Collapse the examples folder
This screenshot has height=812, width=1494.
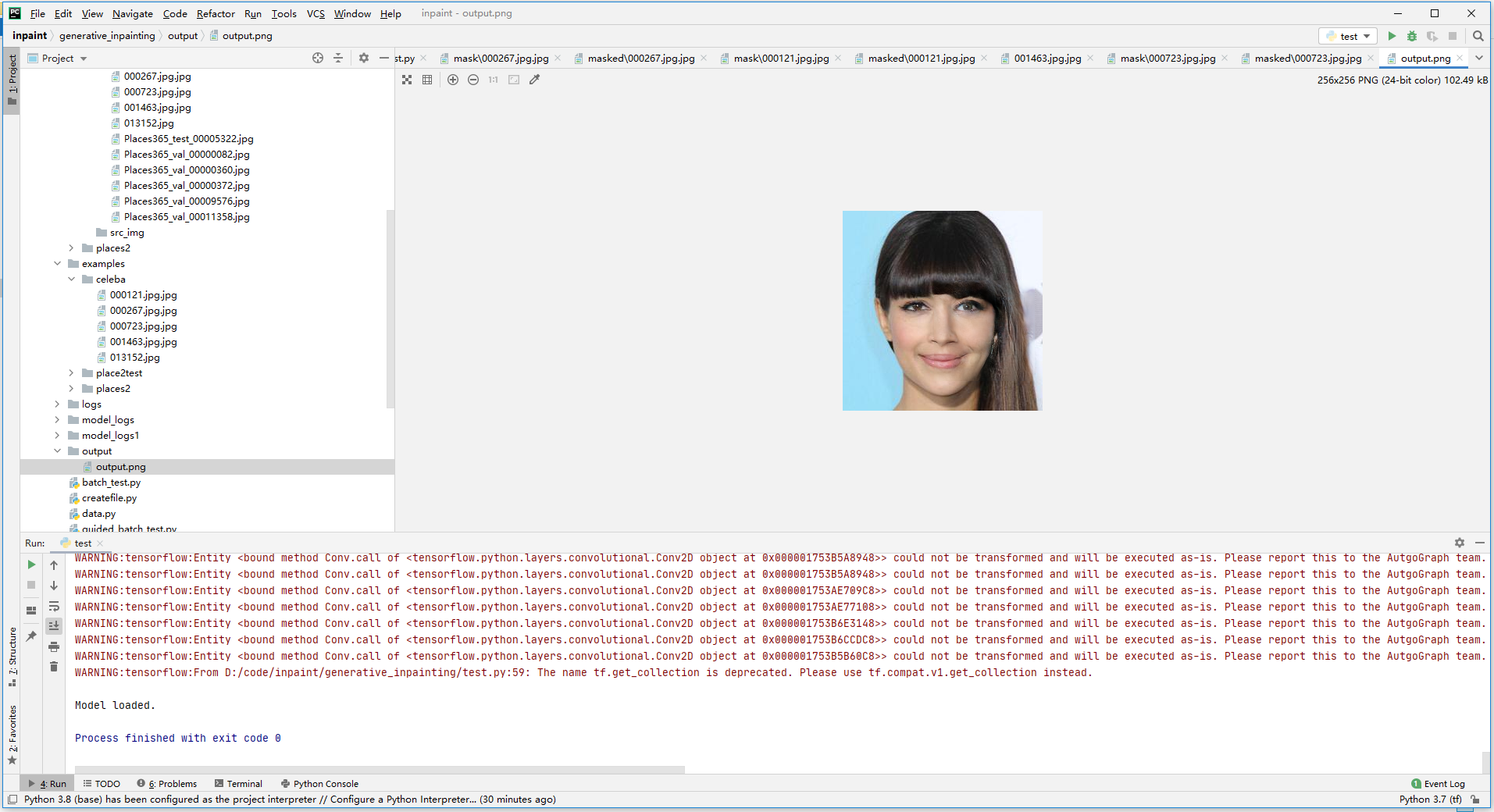coord(57,264)
